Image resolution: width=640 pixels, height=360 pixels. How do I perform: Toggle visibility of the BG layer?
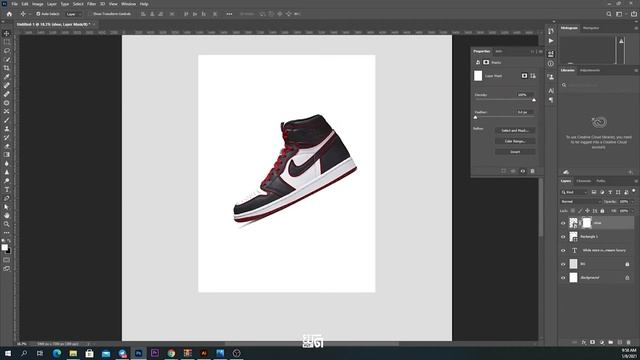pyautogui.click(x=563, y=264)
